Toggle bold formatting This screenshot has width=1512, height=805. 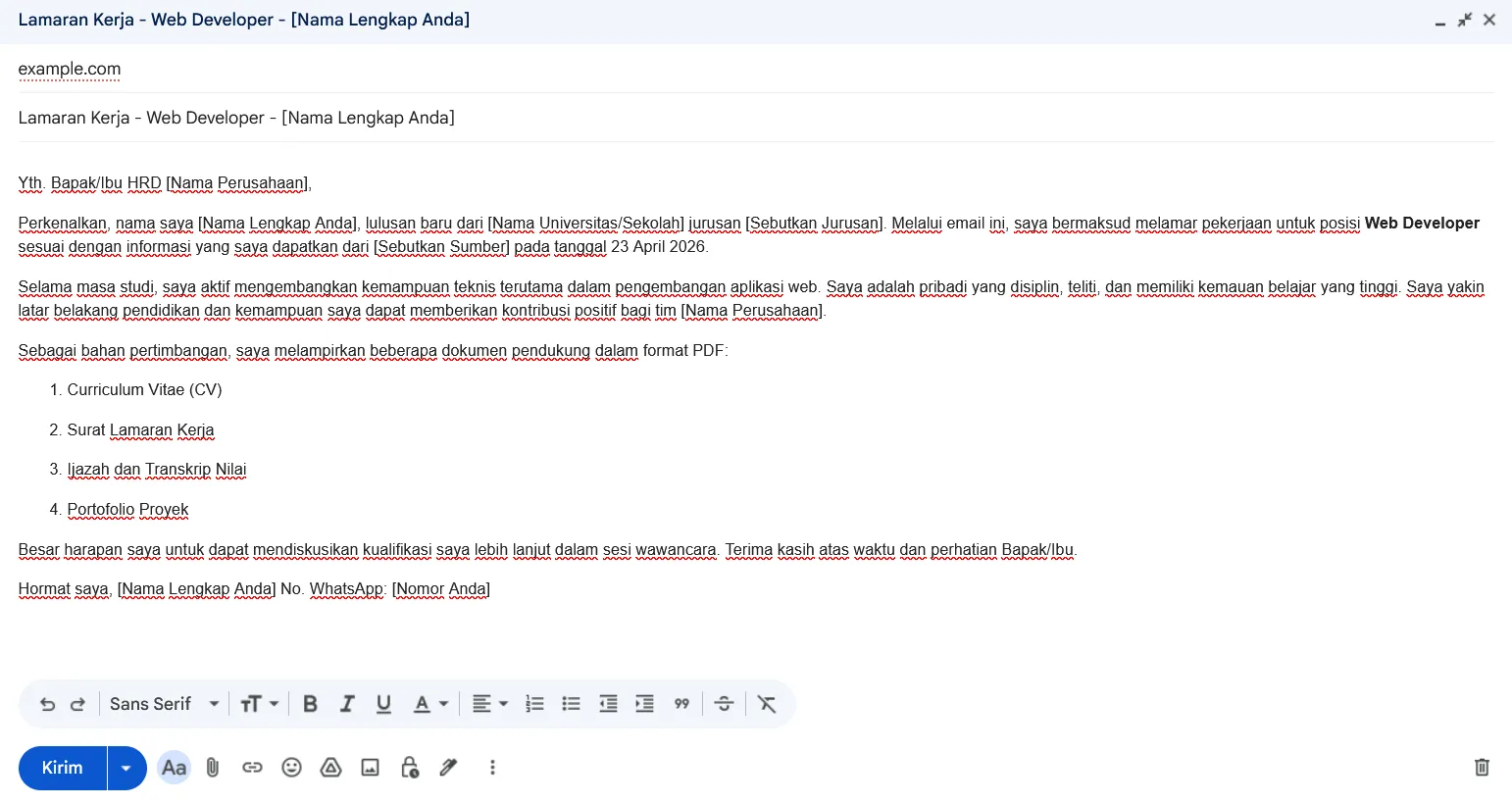click(310, 703)
